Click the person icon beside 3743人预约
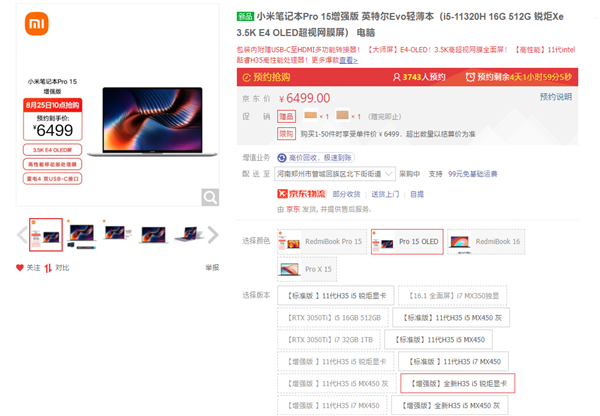 coord(396,77)
